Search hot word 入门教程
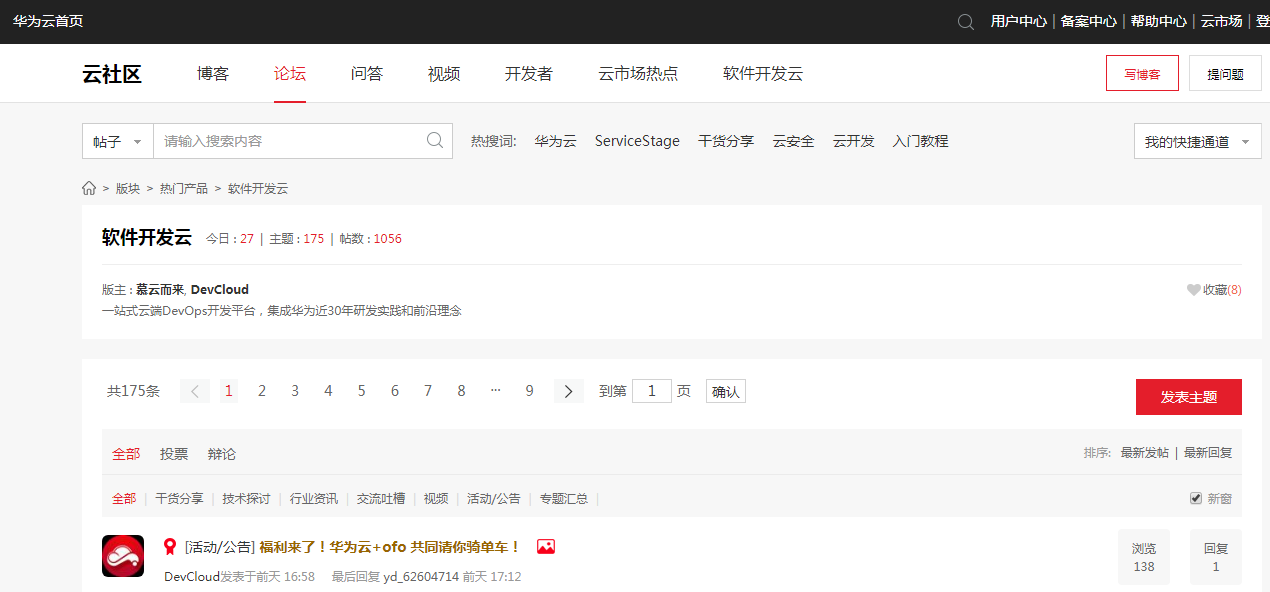Image resolution: width=1270 pixels, height=592 pixels. click(920, 141)
